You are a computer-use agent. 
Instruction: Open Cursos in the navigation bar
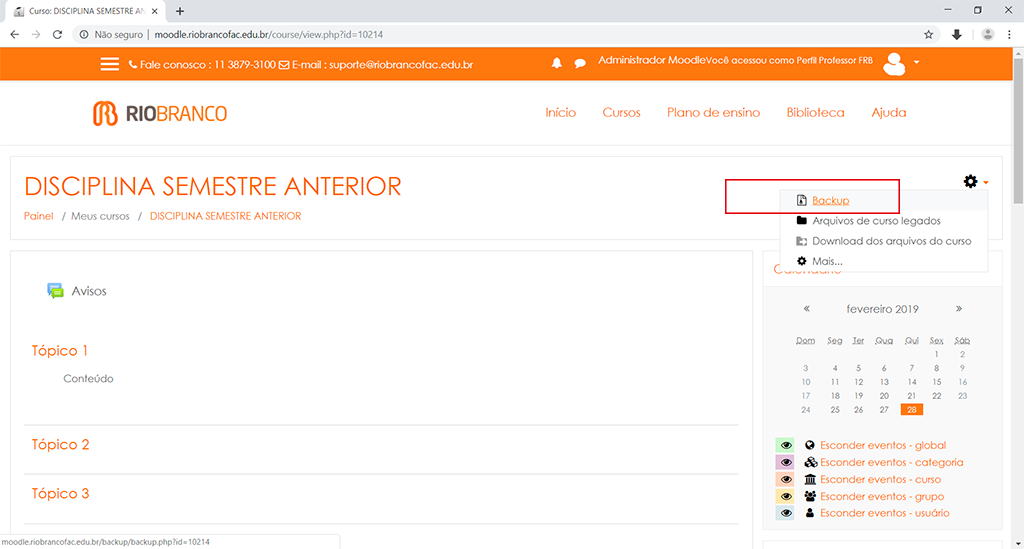[621, 112]
